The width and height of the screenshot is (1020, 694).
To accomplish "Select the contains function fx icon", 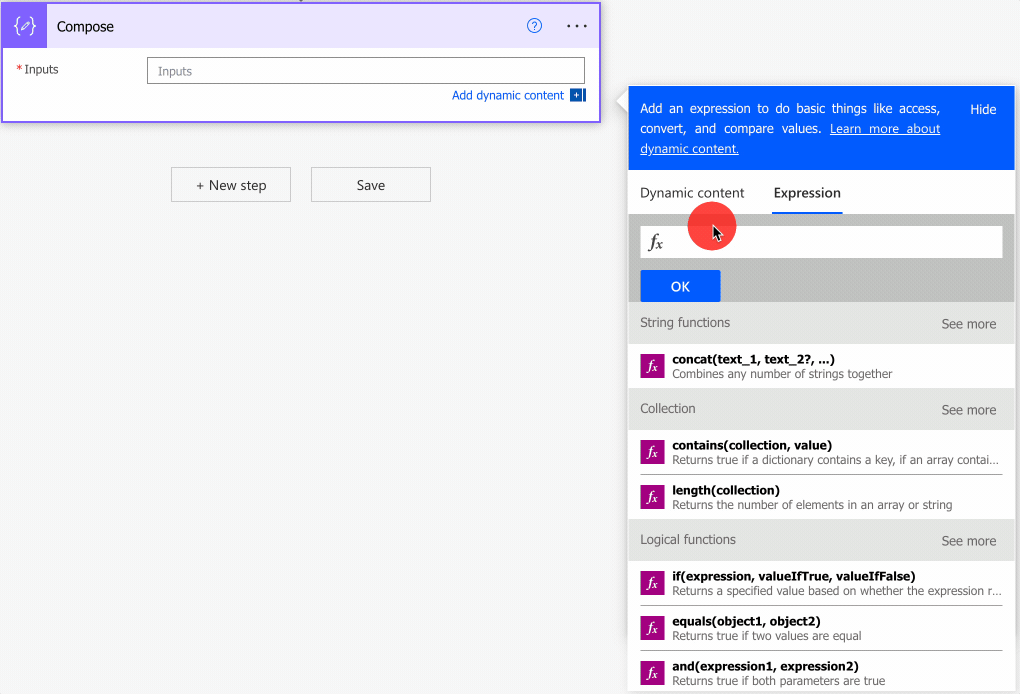I will (x=652, y=452).
